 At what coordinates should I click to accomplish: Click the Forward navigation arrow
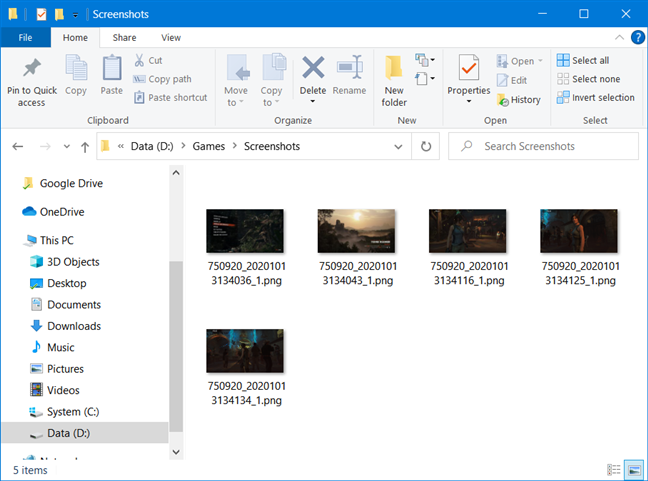(45, 146)
